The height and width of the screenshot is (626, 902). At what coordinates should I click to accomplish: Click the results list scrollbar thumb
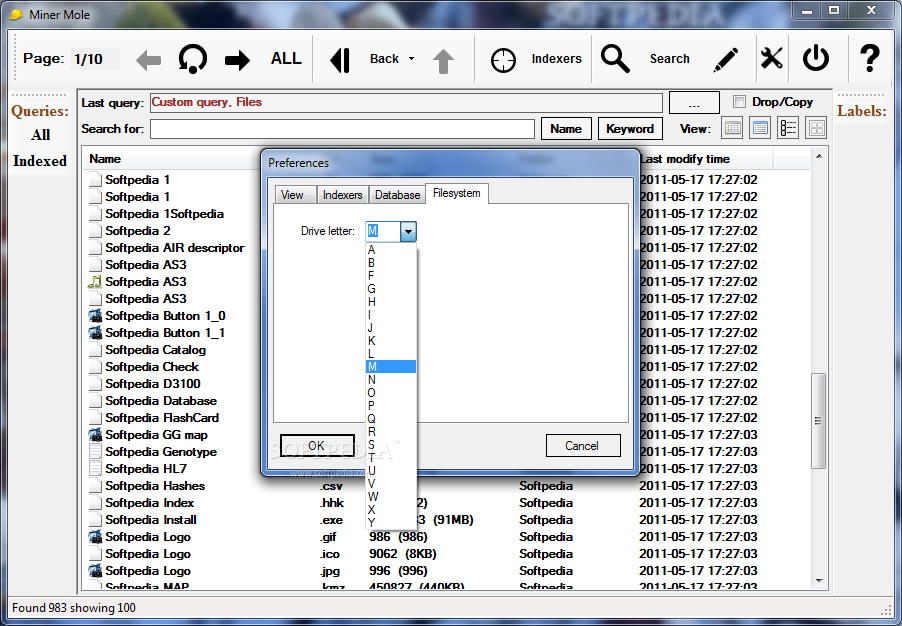coord(818,421)
